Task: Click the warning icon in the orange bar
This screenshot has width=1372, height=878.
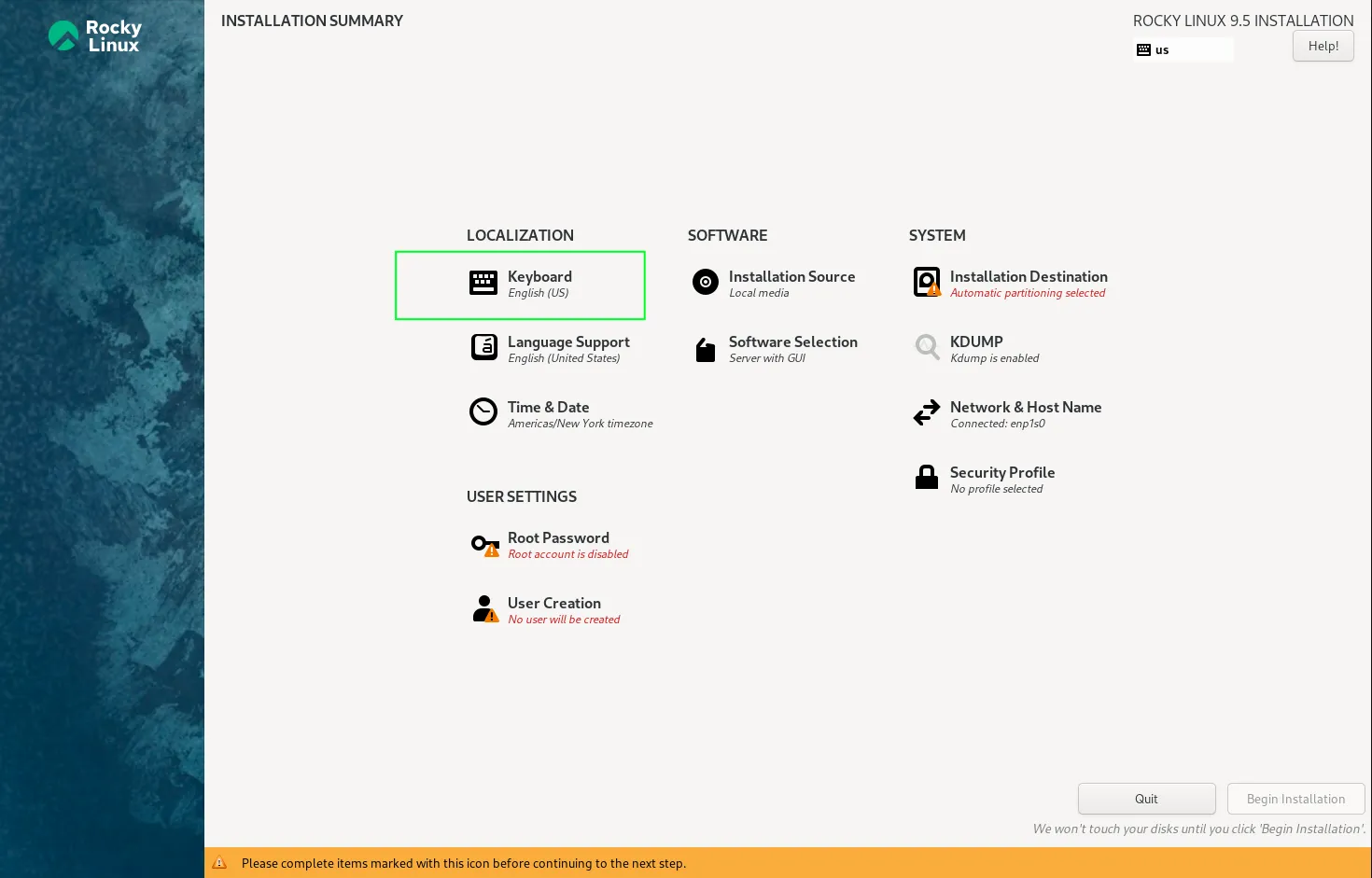Action: pyautogui.click(x=219, y=863)
